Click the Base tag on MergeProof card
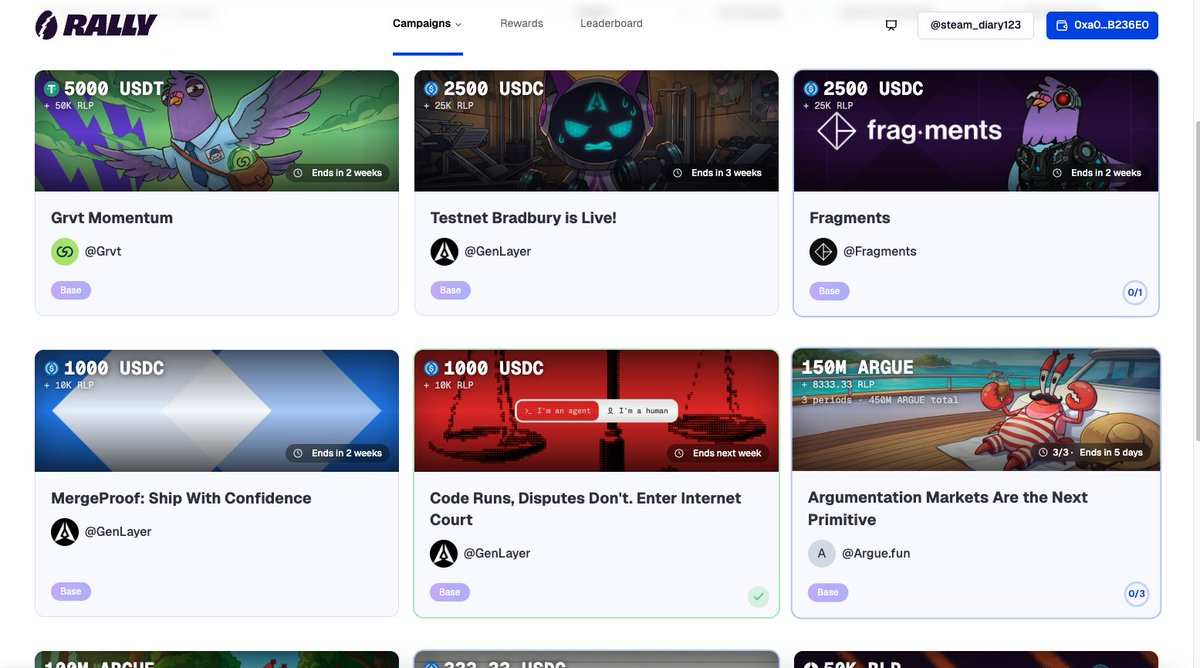Image resolution: width=1200 pixels, height=668 pixels. 71,591
